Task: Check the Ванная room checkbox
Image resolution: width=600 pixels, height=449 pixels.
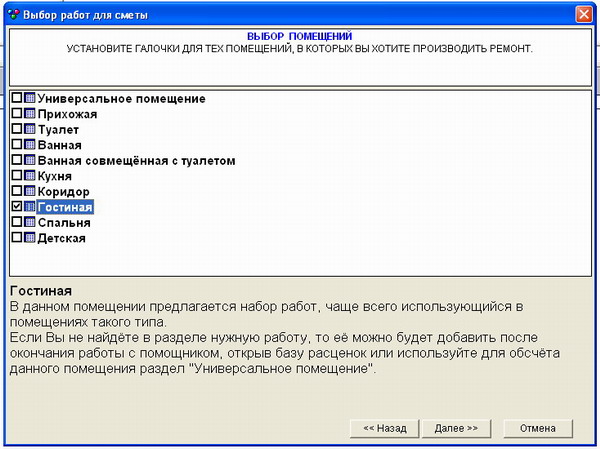Action: tap(16, 144)
